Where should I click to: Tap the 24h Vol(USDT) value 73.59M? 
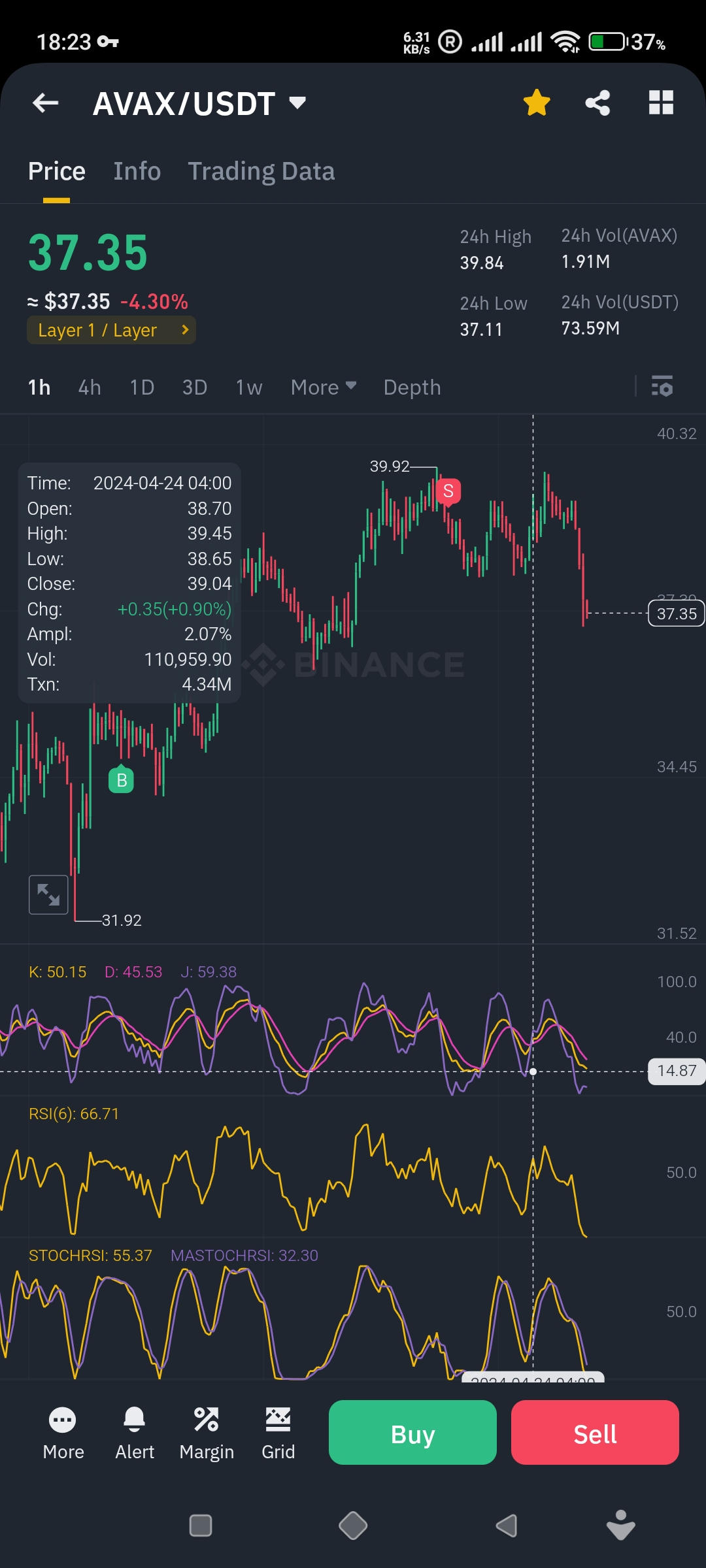click(x=590, y=328)
